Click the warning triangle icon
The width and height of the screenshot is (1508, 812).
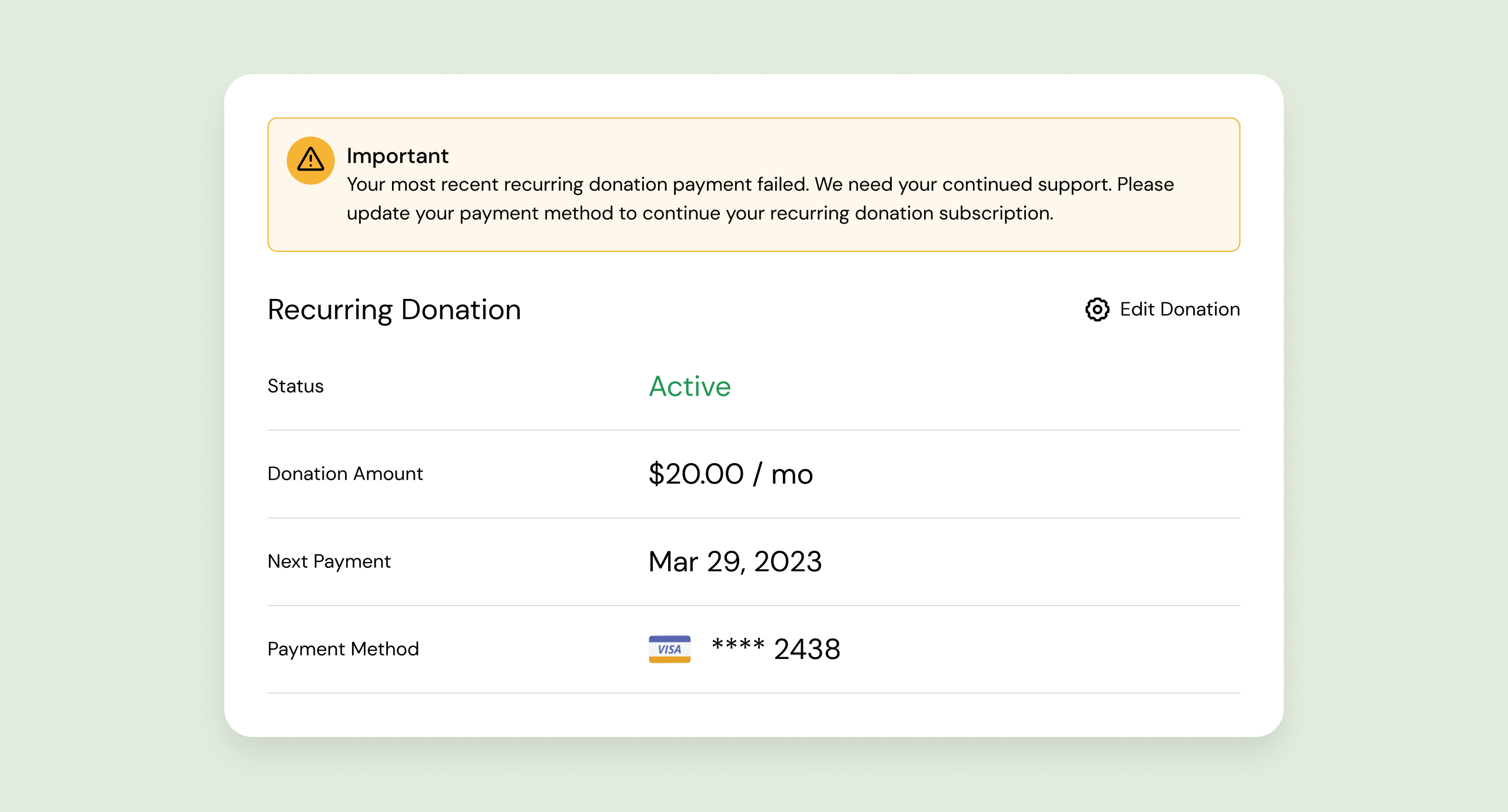(x=310, y=160)
